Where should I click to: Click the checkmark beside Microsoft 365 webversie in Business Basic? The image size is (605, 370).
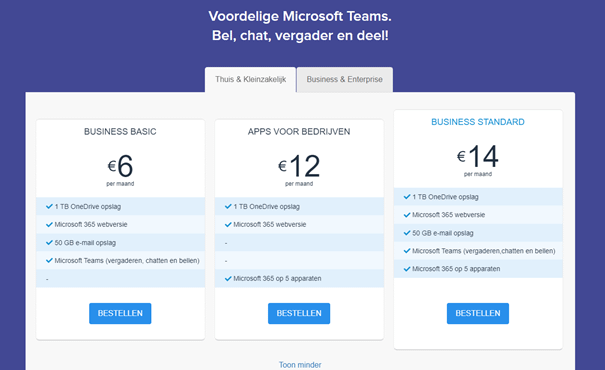49,225
